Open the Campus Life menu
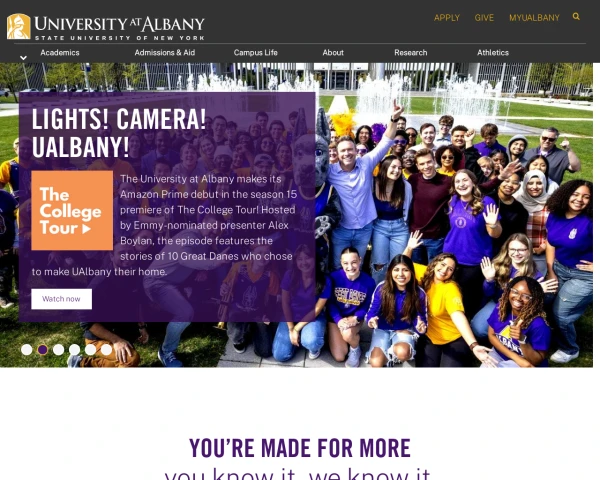The image size is (600, 480). (256, 53)
